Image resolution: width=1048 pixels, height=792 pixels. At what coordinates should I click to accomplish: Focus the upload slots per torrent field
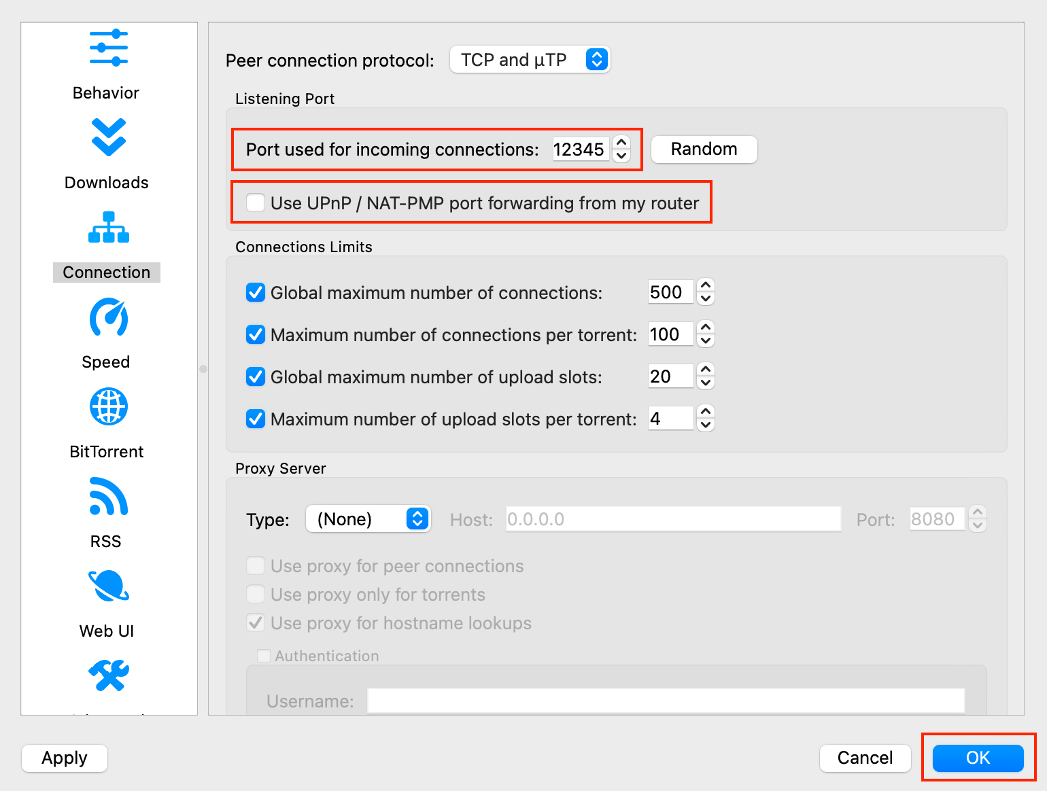[670, 418]
